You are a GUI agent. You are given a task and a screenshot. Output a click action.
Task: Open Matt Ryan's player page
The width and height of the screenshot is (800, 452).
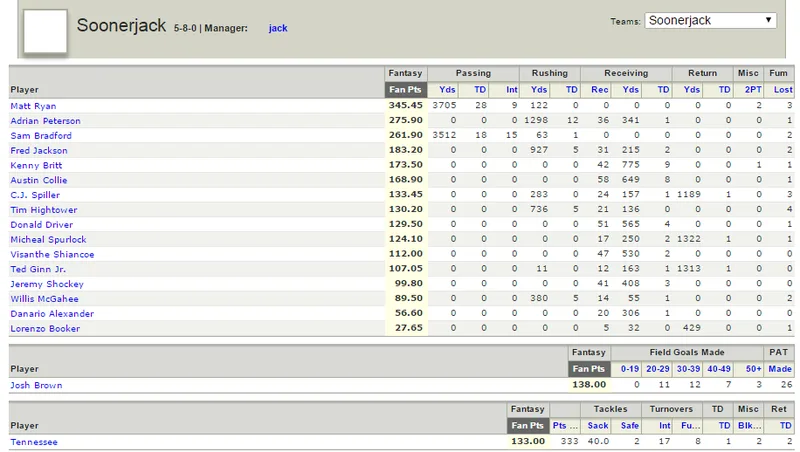(33, 106)
